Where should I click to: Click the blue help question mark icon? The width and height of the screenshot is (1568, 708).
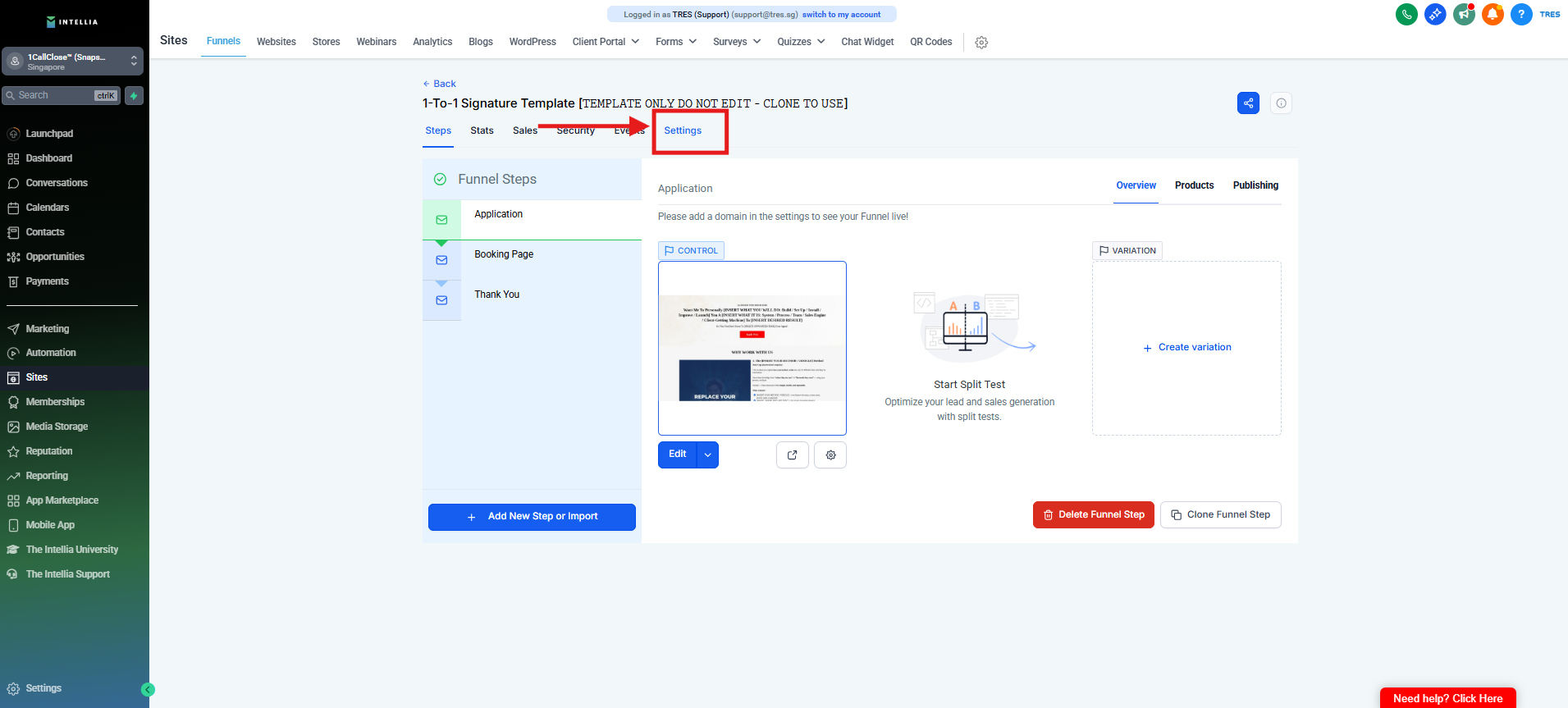pyautogui.click(x=1521, y=14)
